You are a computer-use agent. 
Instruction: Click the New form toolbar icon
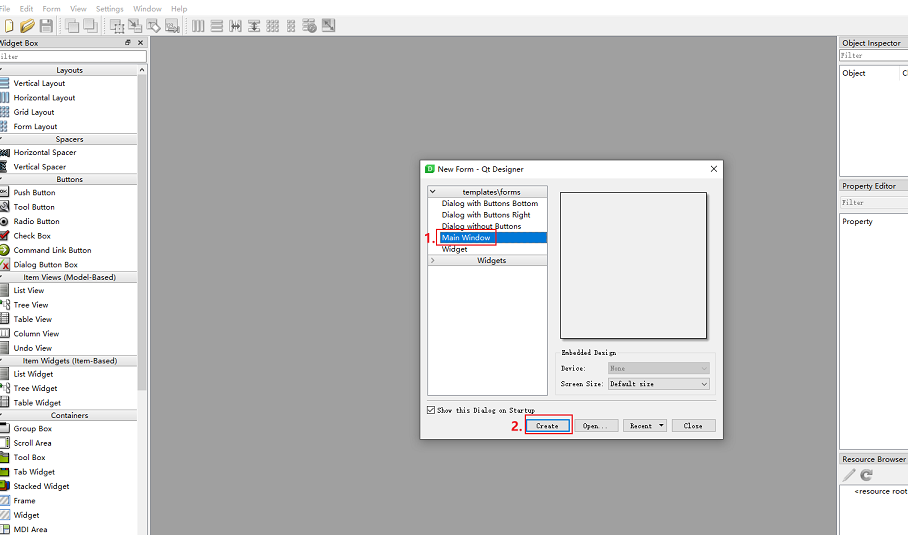9,26
